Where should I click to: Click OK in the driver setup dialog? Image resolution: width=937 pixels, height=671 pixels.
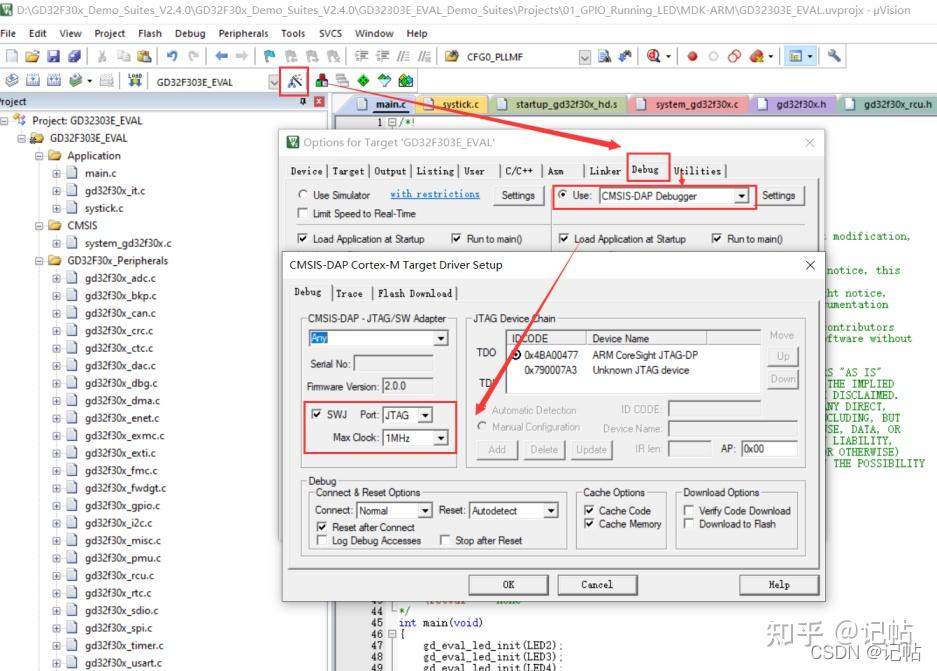click(x=508, y=584)
